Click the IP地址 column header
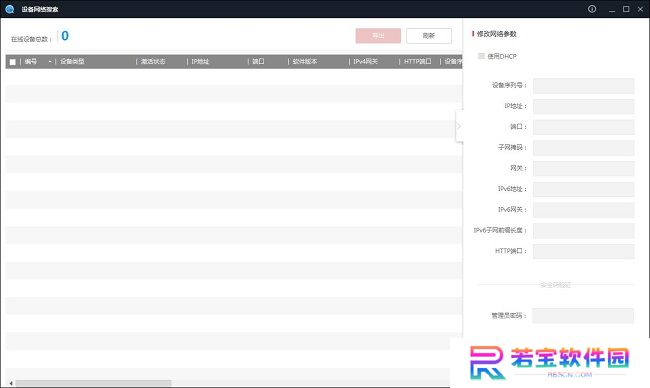This screenshot has height=388, width=650. [x=200, y=61]
